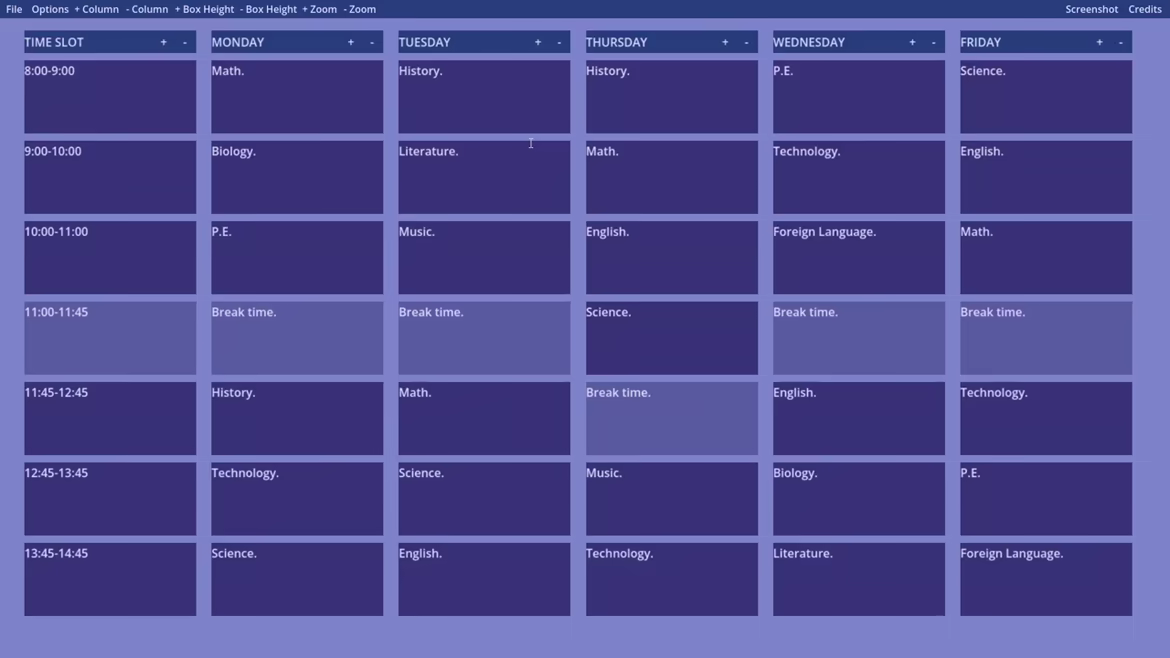Viewport: 1170px width, 658px height.
Task: Click the plus icon in TUESDAY header
Action: coord(538,43)
